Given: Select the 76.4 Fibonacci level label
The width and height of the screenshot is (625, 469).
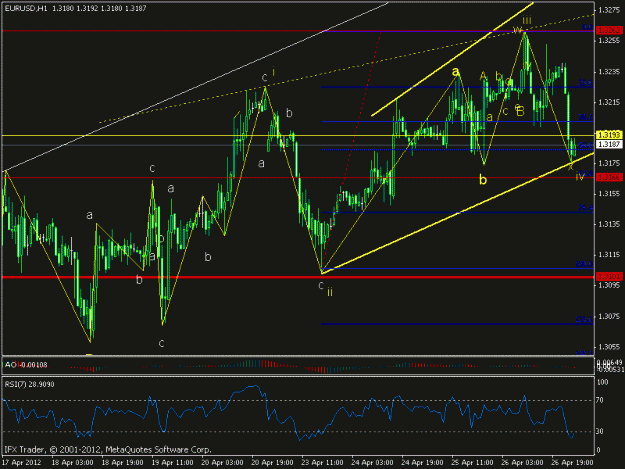Looking at the screenshot, I should pyautogui.click(x=586, y=208).
